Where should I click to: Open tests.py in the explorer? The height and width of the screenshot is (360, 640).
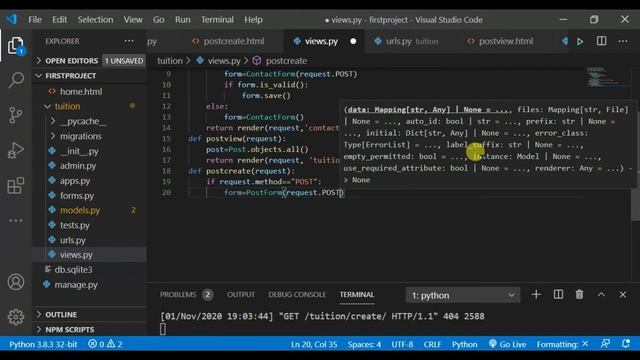coord(74,225)
